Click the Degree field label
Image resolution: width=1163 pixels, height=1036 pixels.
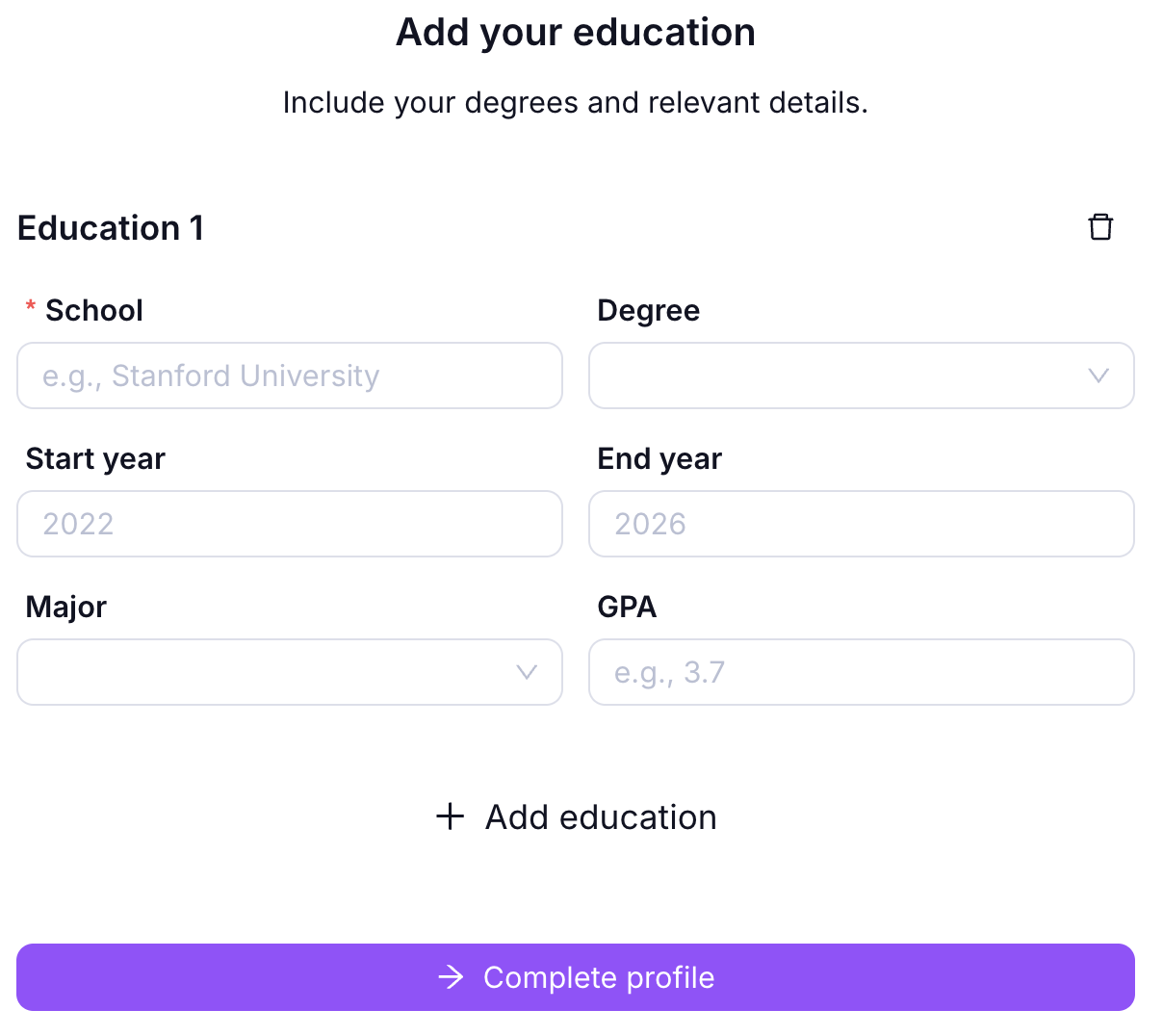coord(648,310)
